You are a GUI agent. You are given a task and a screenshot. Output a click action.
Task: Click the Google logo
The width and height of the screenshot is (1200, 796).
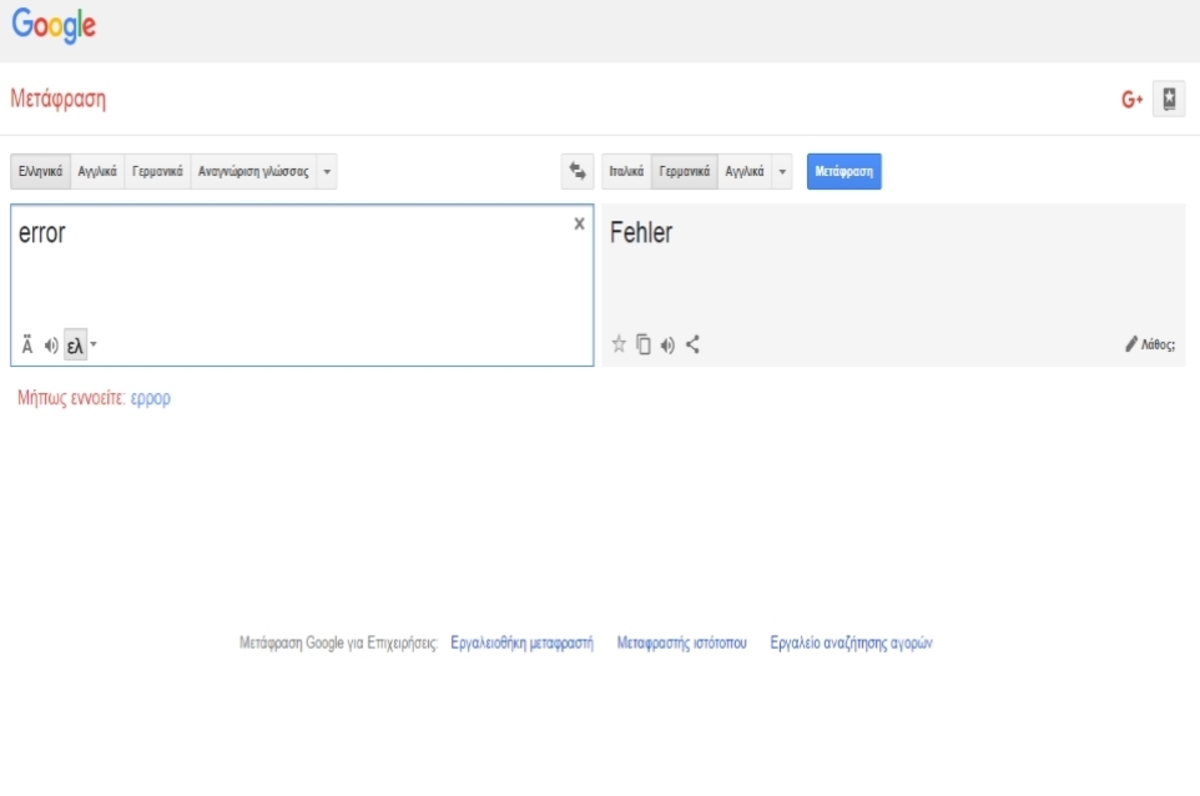[54, 25]
